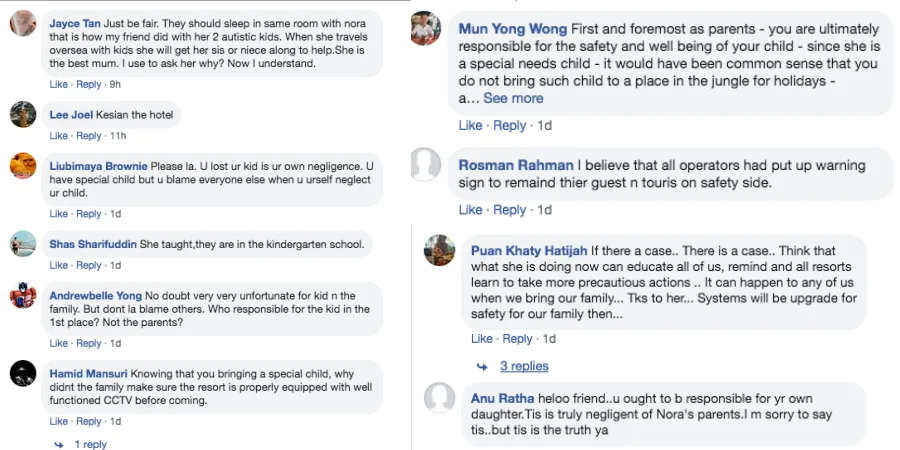Click Puan Khaty Hatijah's avatar

pos(440,251)
